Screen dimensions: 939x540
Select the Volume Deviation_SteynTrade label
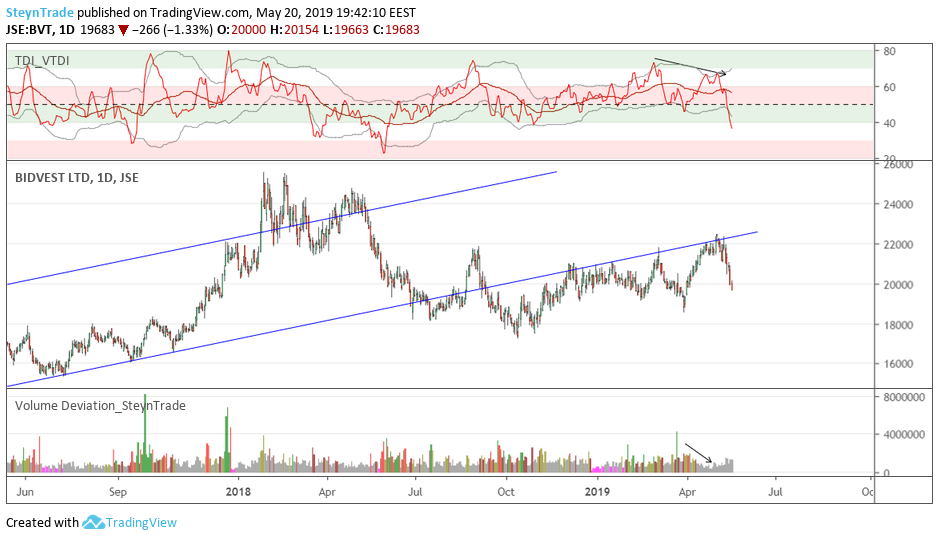pos(100,405)
